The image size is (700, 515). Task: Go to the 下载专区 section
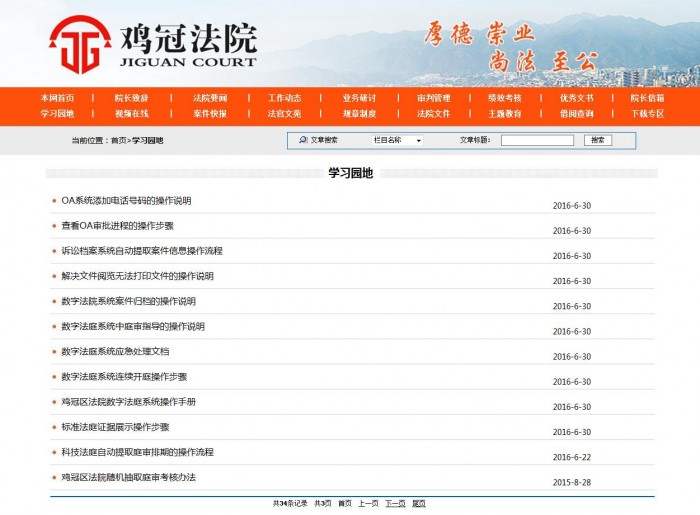click(647, 113)
